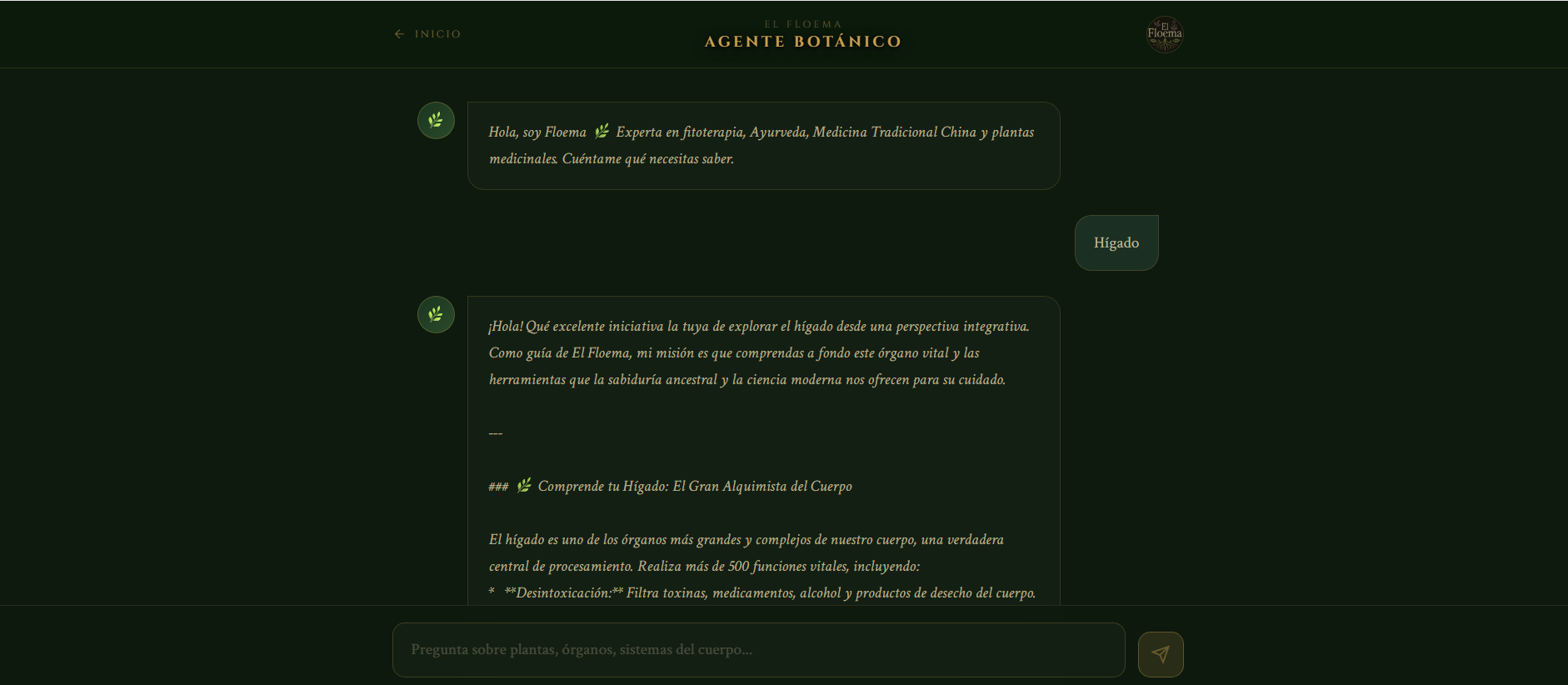1568x685 pixels.
Task: Open the El Floema logo avatar
Action: click(x=1165, y=34)
